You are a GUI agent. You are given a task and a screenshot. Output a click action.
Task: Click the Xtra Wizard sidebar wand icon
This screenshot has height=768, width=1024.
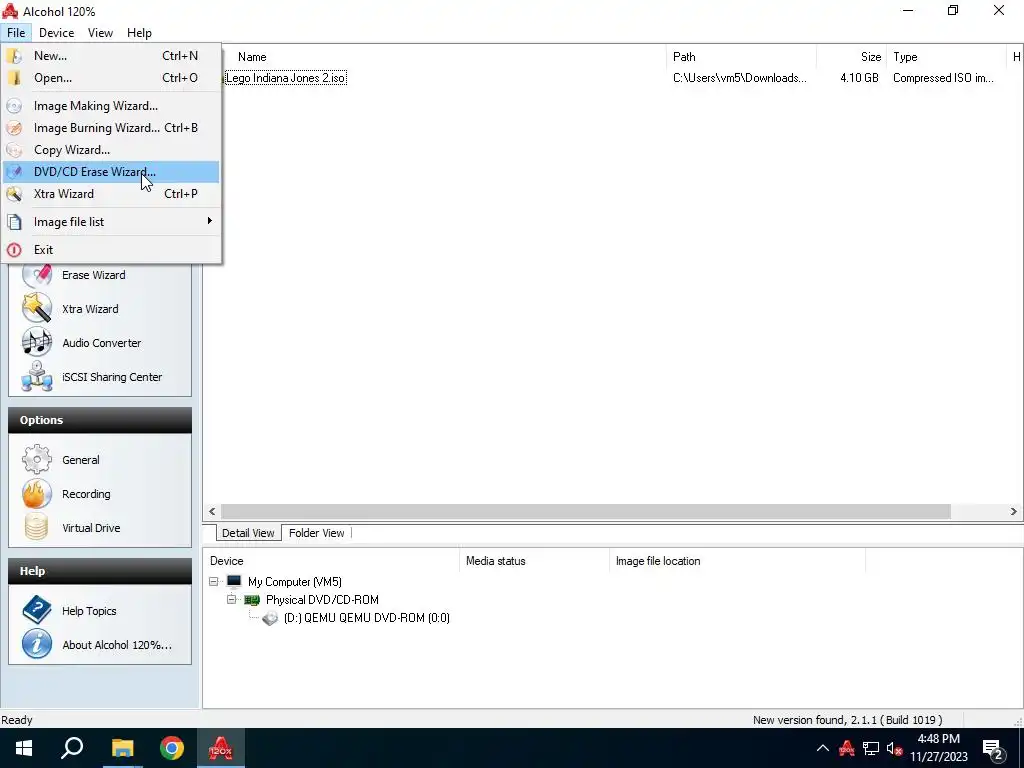37,308
